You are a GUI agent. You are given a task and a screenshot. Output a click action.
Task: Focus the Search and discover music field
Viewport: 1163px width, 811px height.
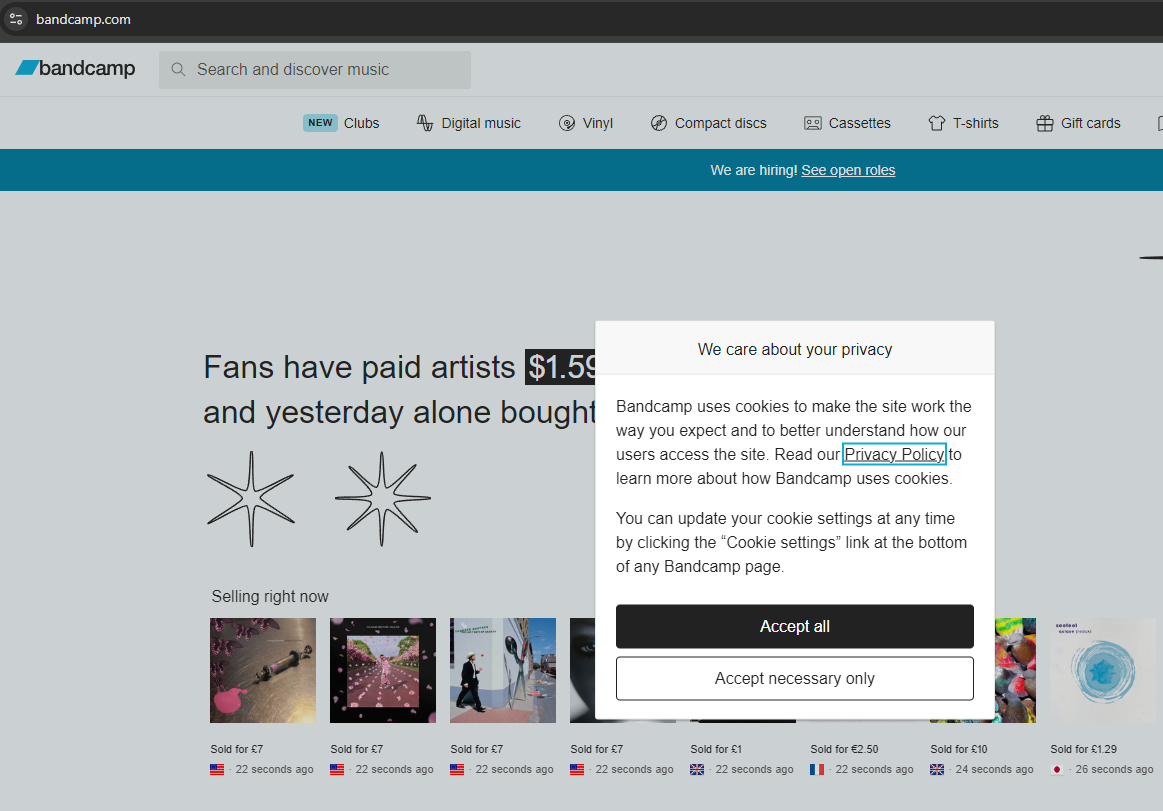[314, 70]
